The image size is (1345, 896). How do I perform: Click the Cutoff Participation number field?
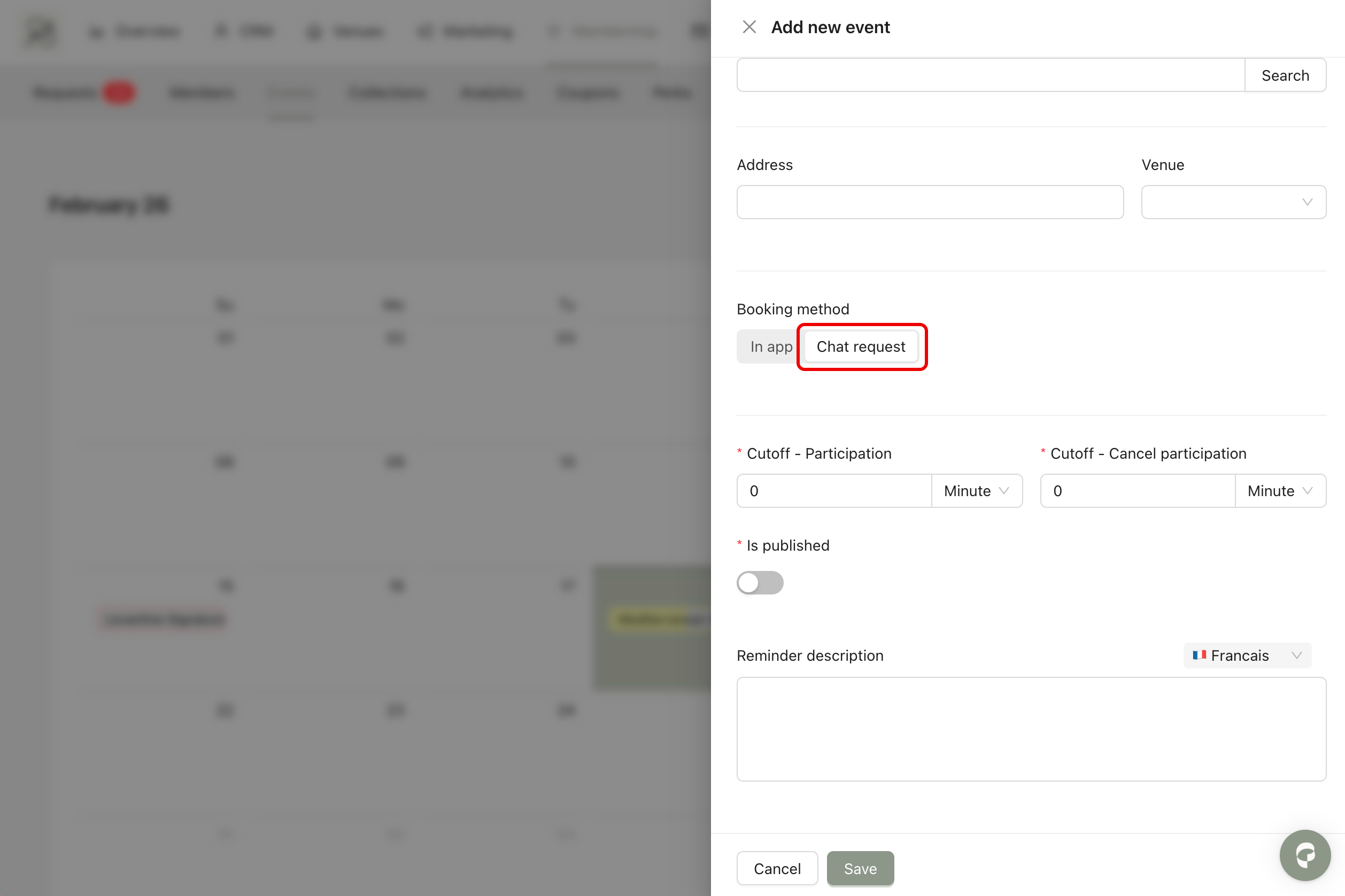point(833,491)
